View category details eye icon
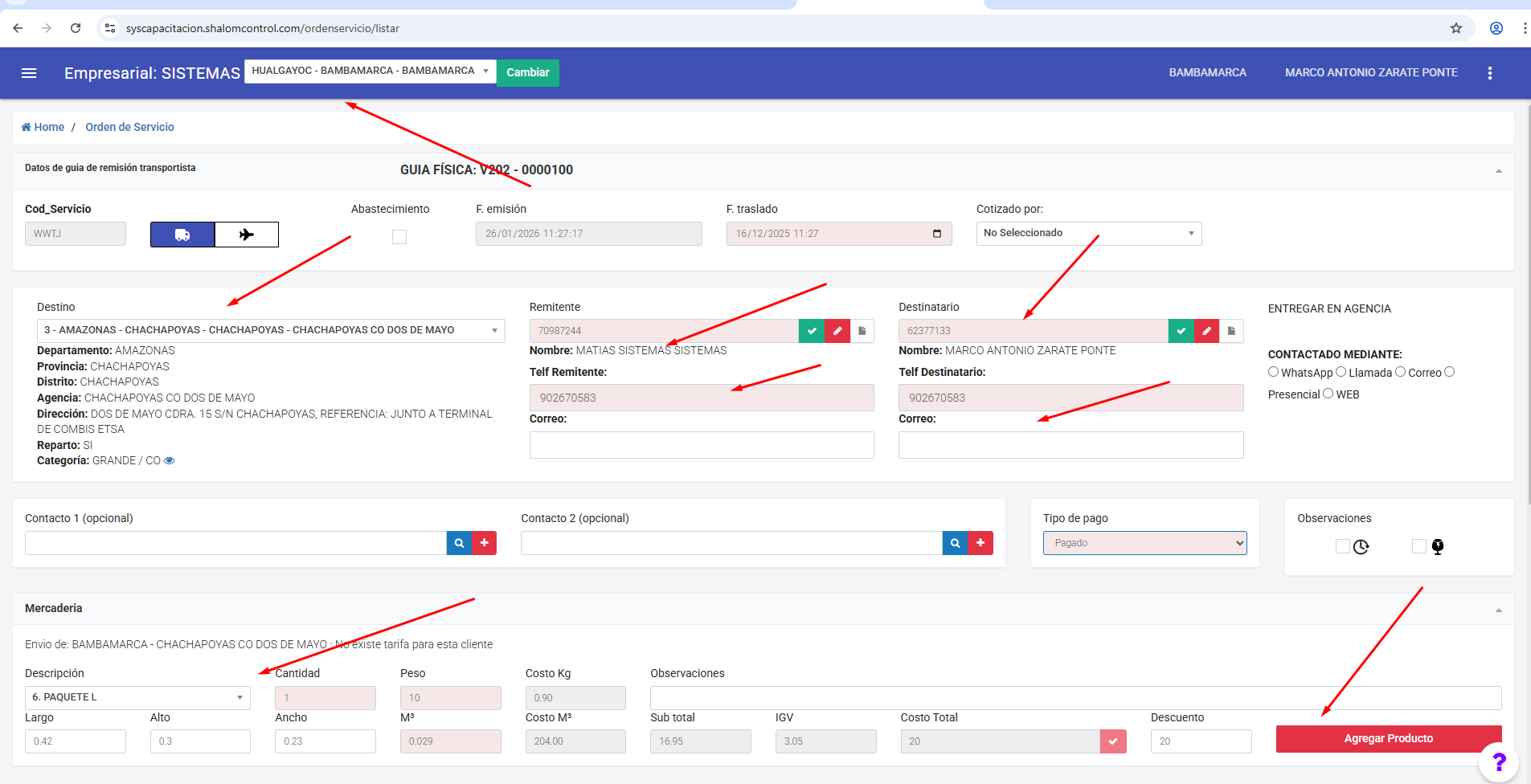The height and width of the screenshot is (784, 1531). 170,461
